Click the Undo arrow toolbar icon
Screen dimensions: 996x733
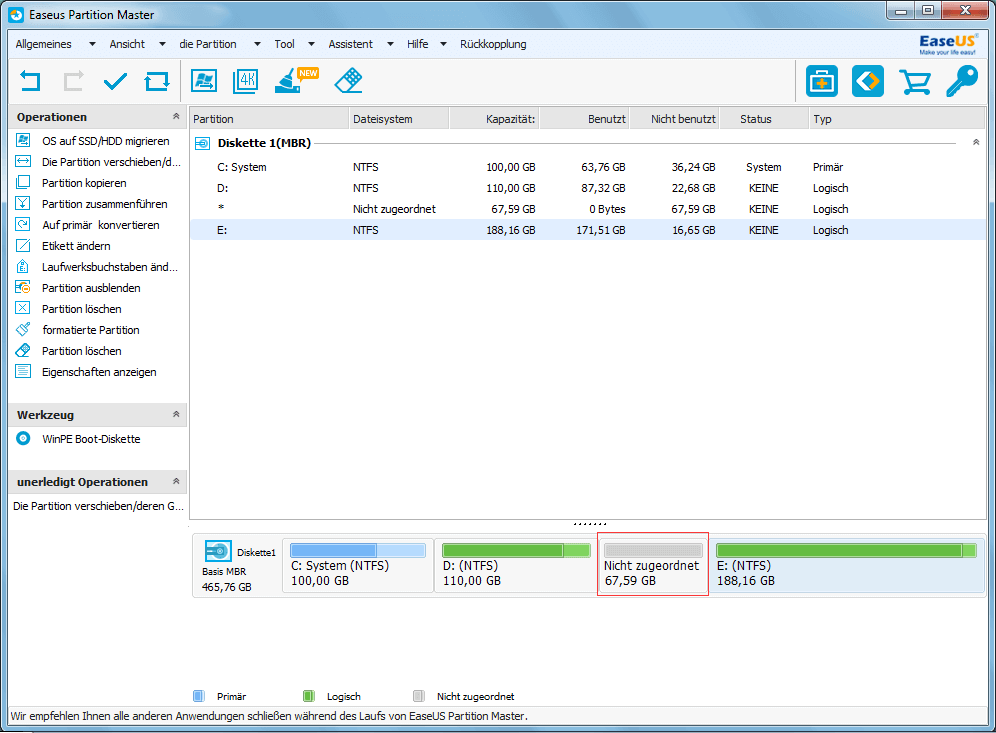tap(30, 81)
